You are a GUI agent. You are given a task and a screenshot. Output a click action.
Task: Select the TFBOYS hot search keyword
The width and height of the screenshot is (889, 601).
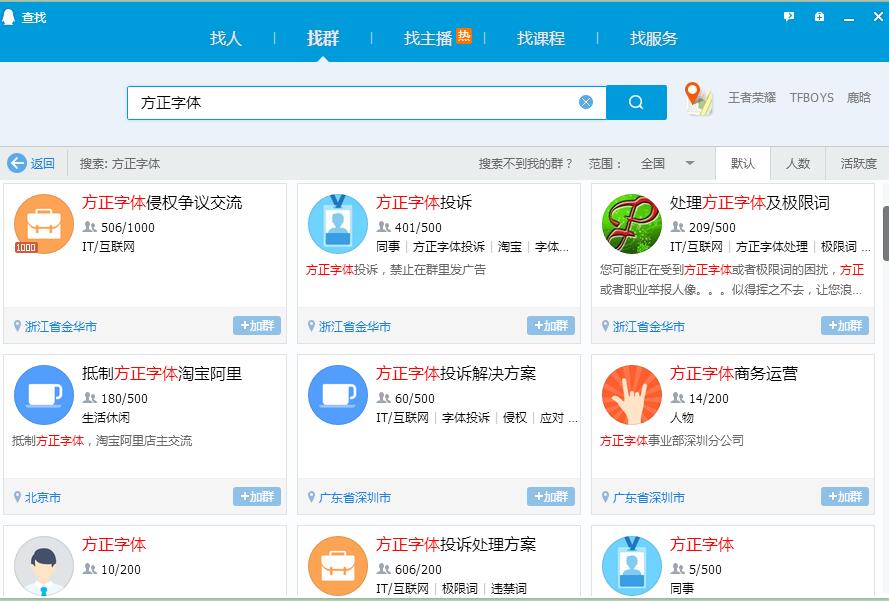coord(811,98)
